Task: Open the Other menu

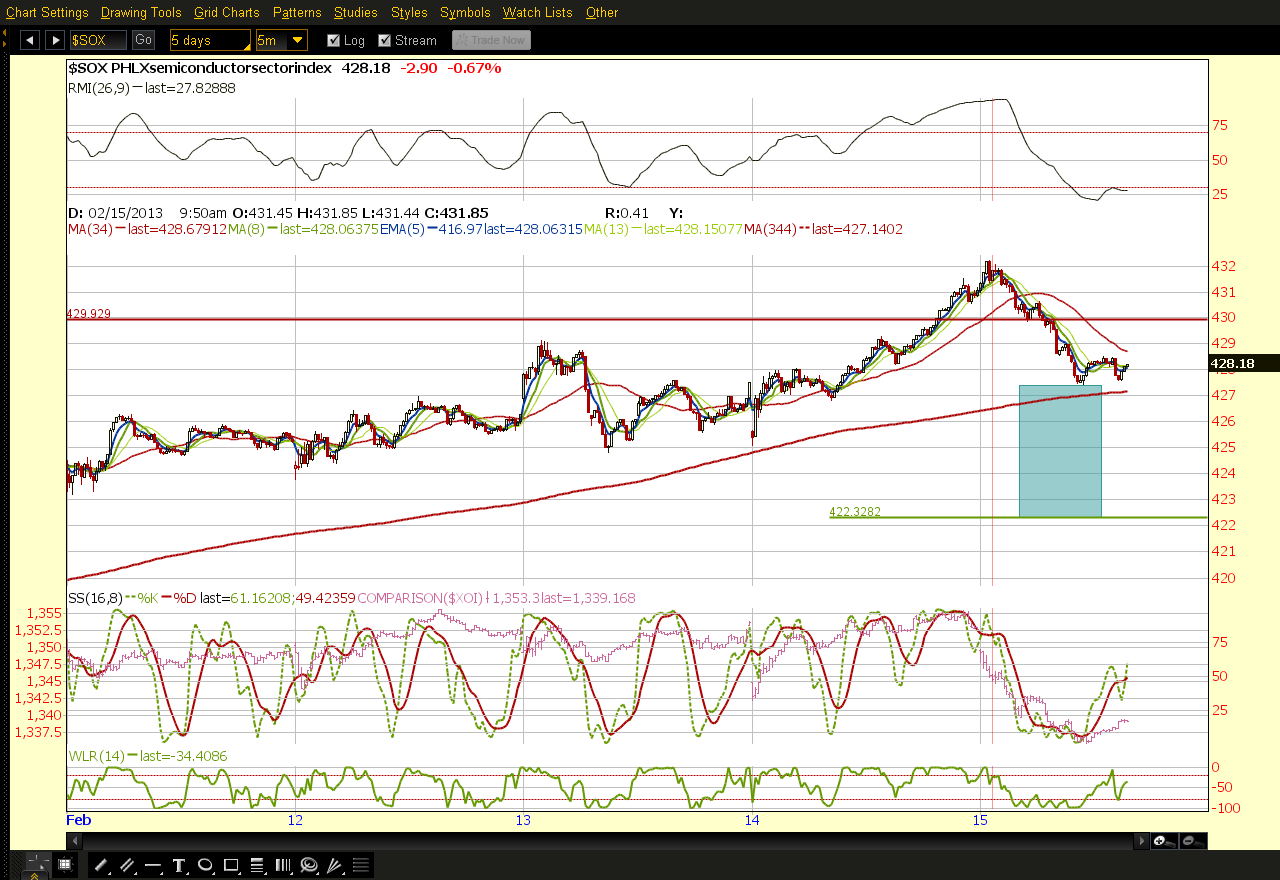Action: click(x=602, y=12)
